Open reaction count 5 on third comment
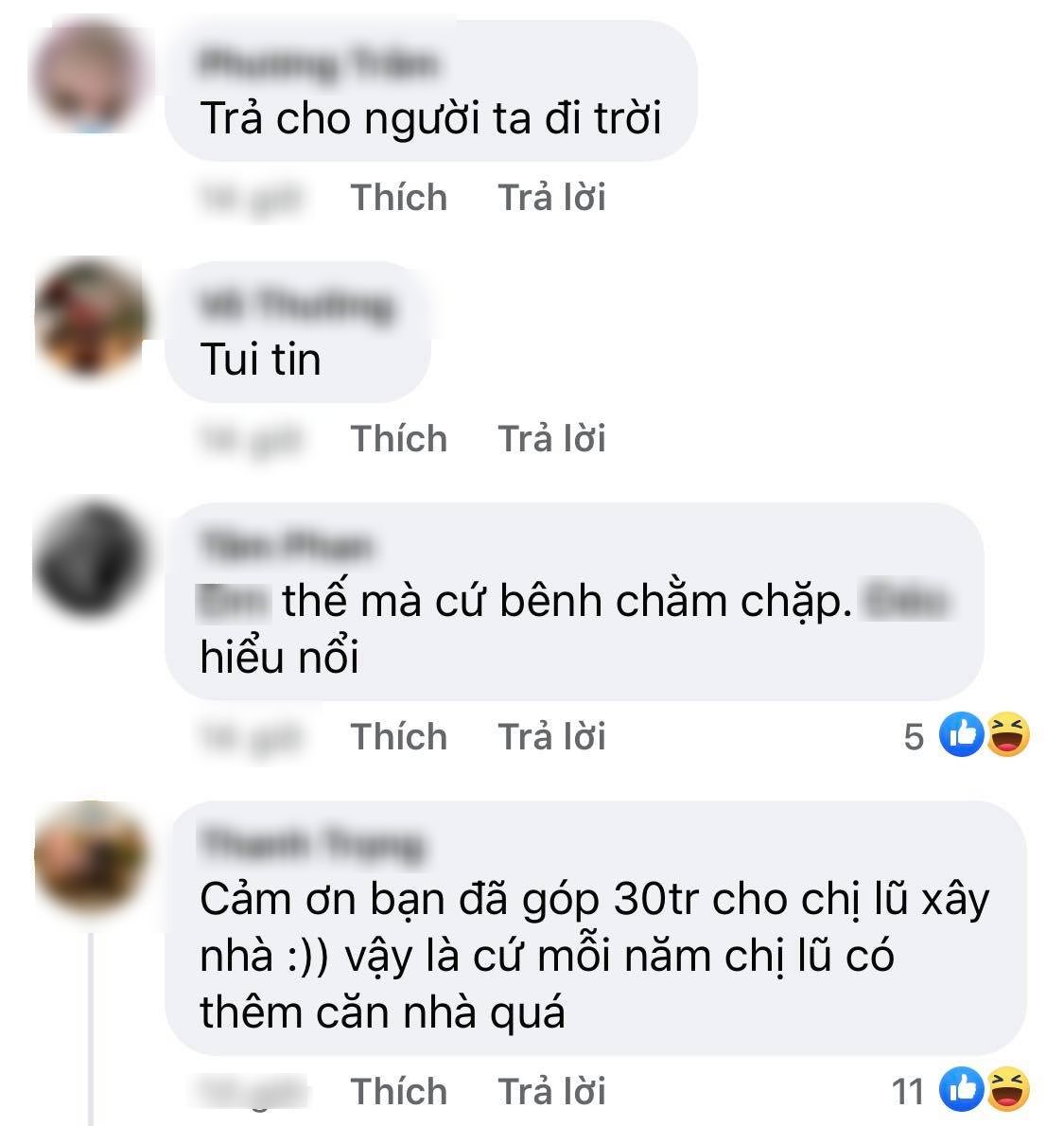 (x=914, y=737)
